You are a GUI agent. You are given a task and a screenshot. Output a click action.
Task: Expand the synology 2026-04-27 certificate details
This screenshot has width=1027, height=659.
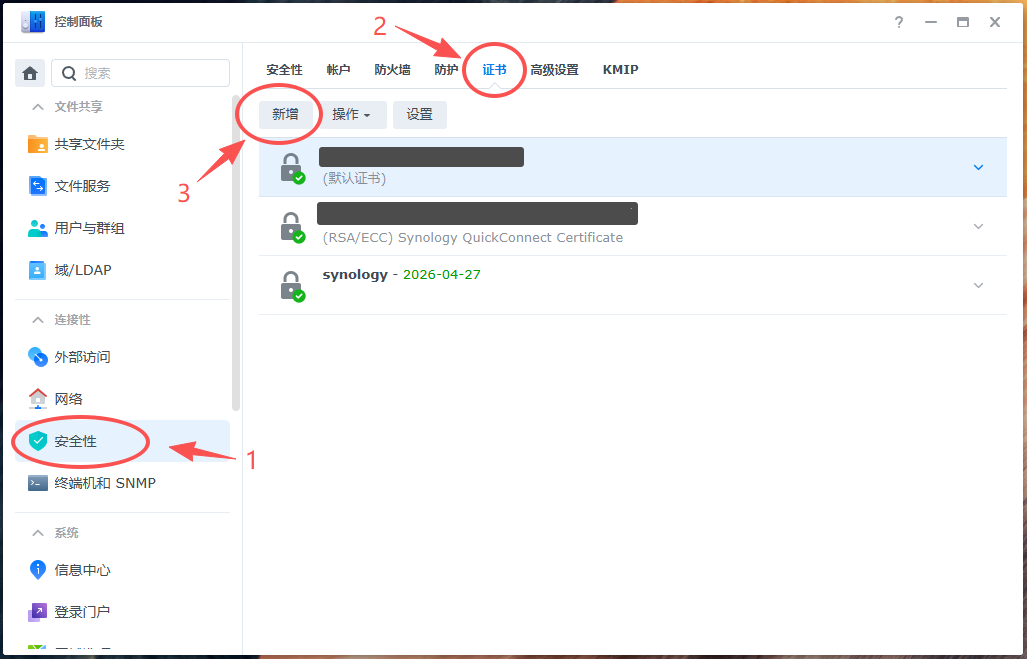coord(978,285)
